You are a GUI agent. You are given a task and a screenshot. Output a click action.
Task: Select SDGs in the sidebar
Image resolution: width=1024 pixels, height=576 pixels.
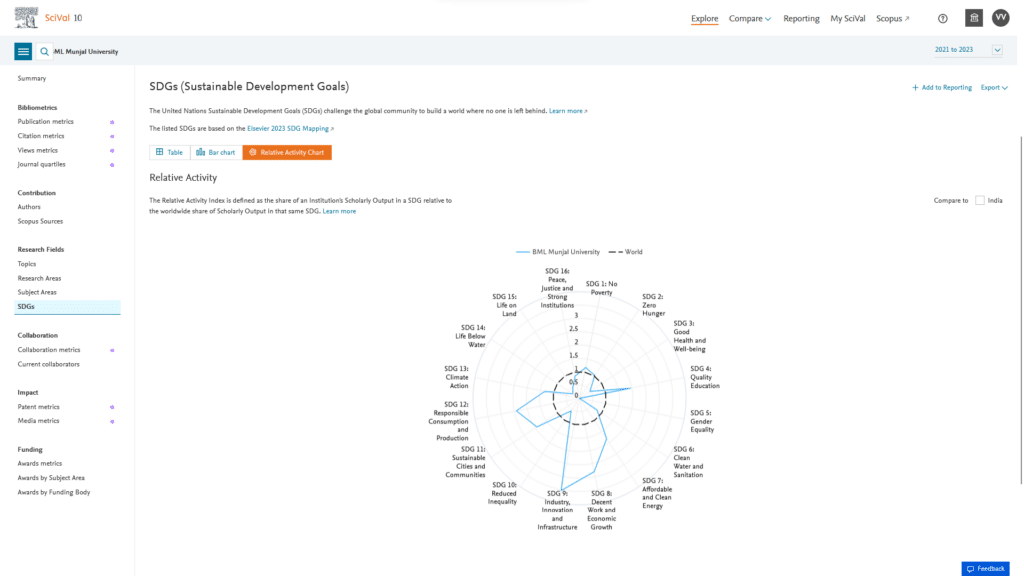67,307
